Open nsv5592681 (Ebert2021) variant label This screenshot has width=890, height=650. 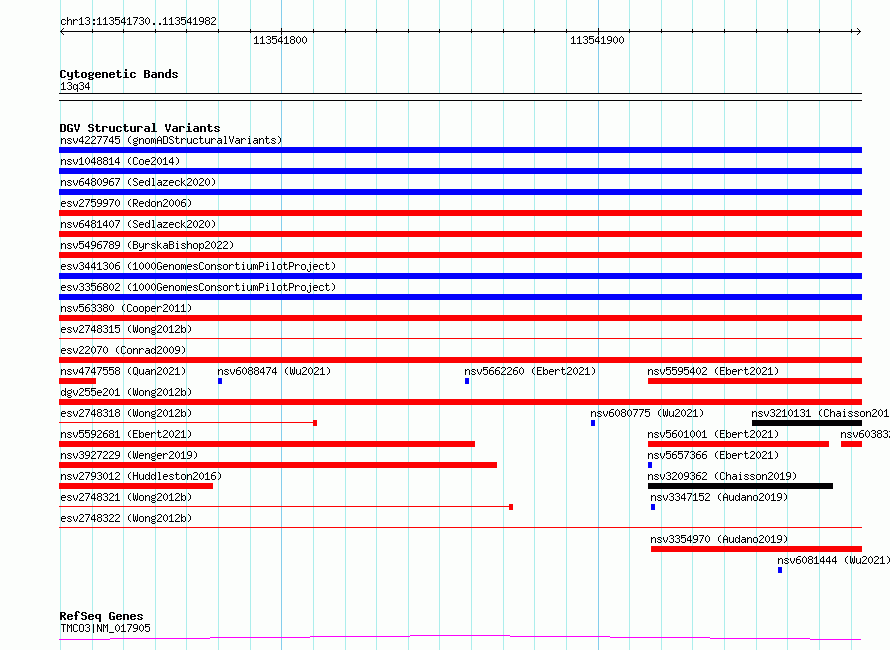coord(126,434)
